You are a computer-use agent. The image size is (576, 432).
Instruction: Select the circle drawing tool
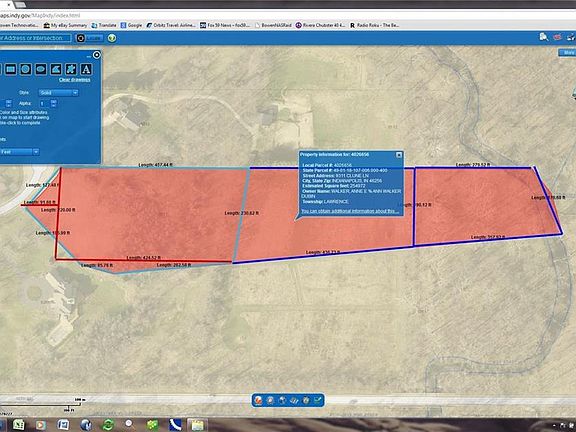tap(25, 69)
